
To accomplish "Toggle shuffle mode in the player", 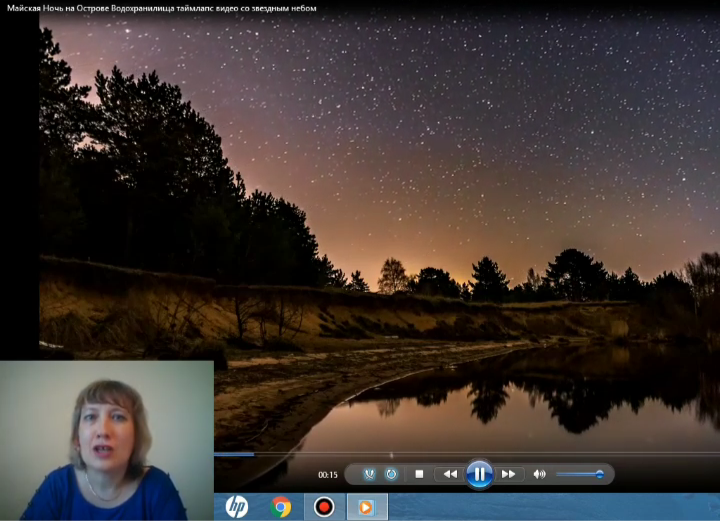I will [369, 474].
